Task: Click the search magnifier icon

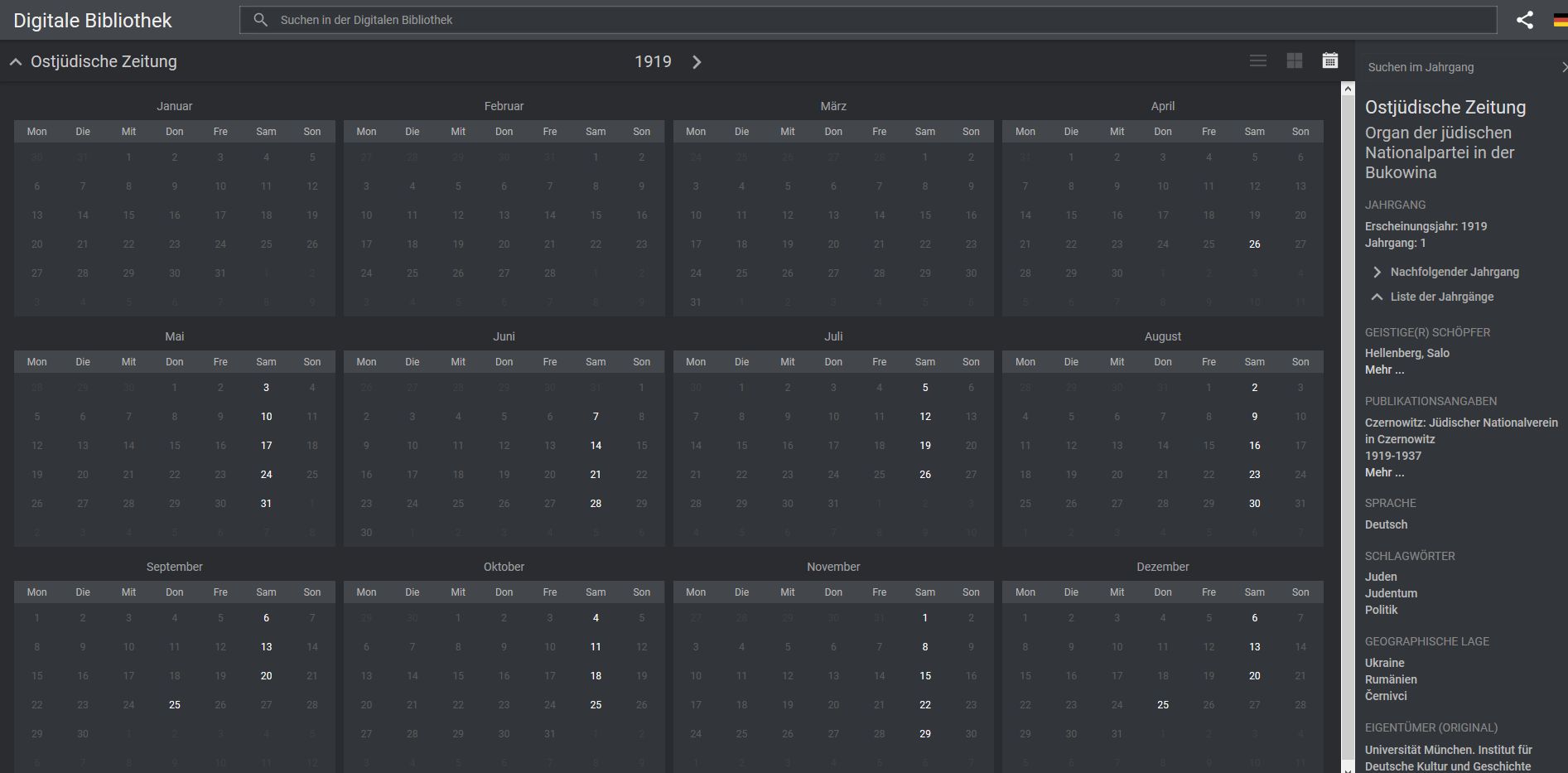Action: click(260, 20)
